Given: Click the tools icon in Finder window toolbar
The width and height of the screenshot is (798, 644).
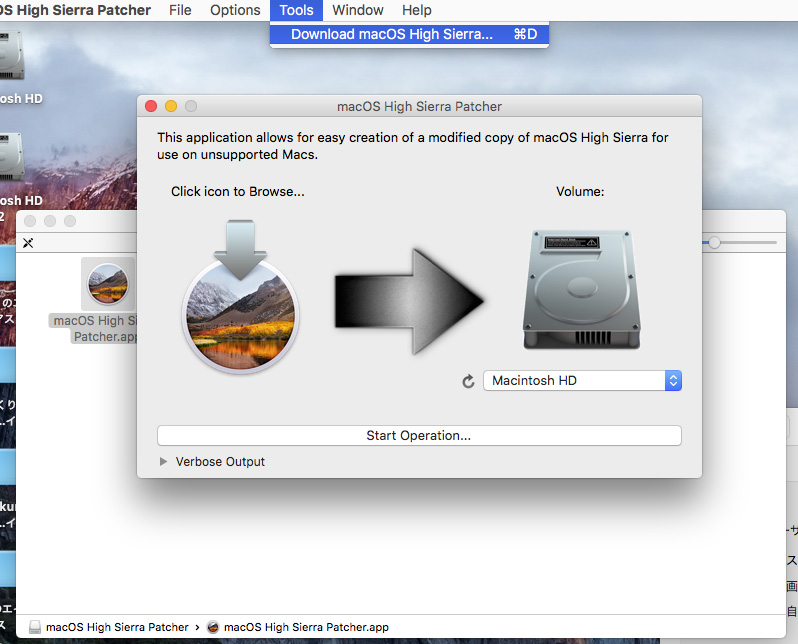Looking at the screenshot, I should [x=28, y=243].
